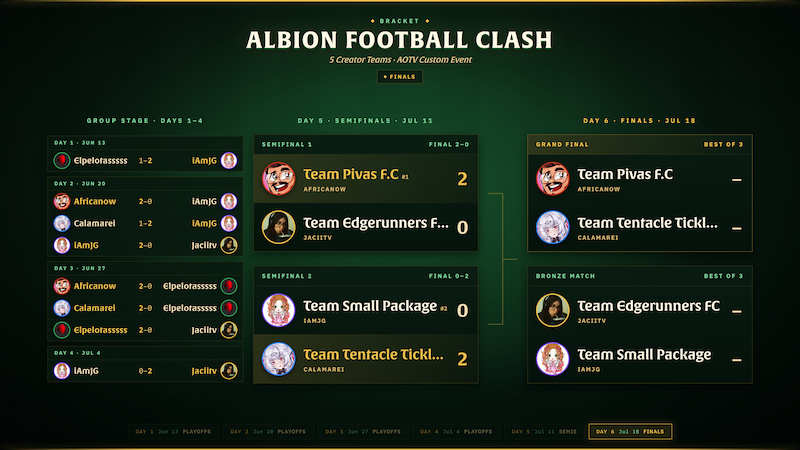
Task: Click Team Edgerunners avatar in Semifinal 1
Action: (279, 227)
